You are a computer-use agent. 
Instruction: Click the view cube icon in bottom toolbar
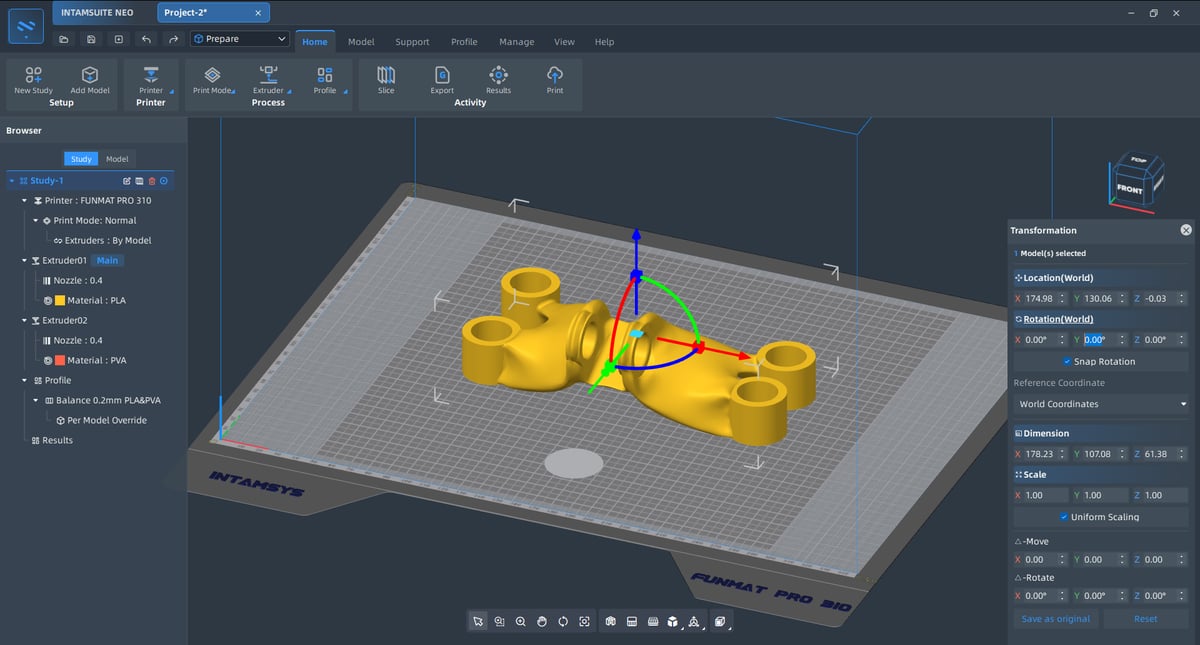(674, 621)
